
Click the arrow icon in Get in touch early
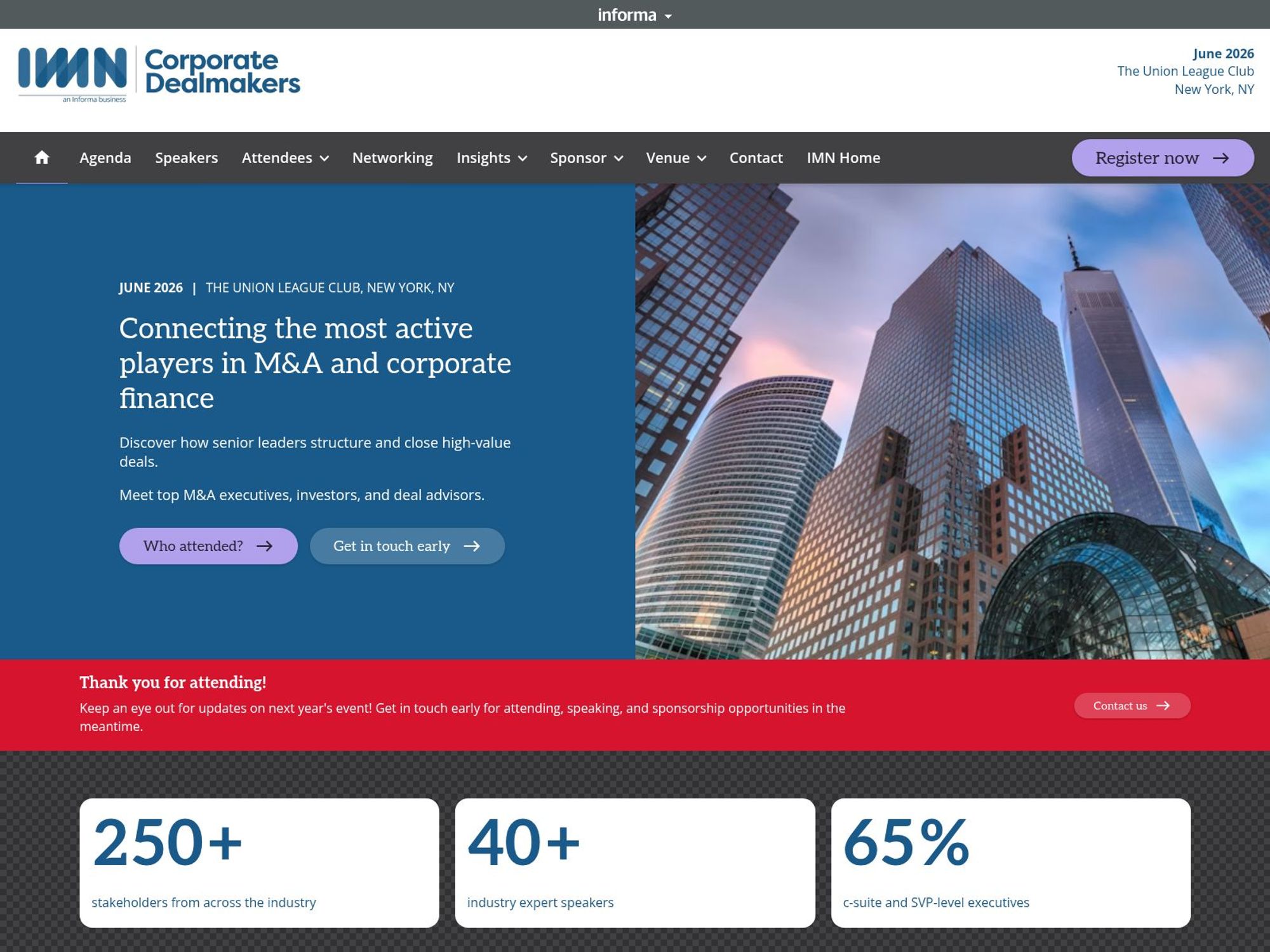pyautogui.click(x=472, y=546)
